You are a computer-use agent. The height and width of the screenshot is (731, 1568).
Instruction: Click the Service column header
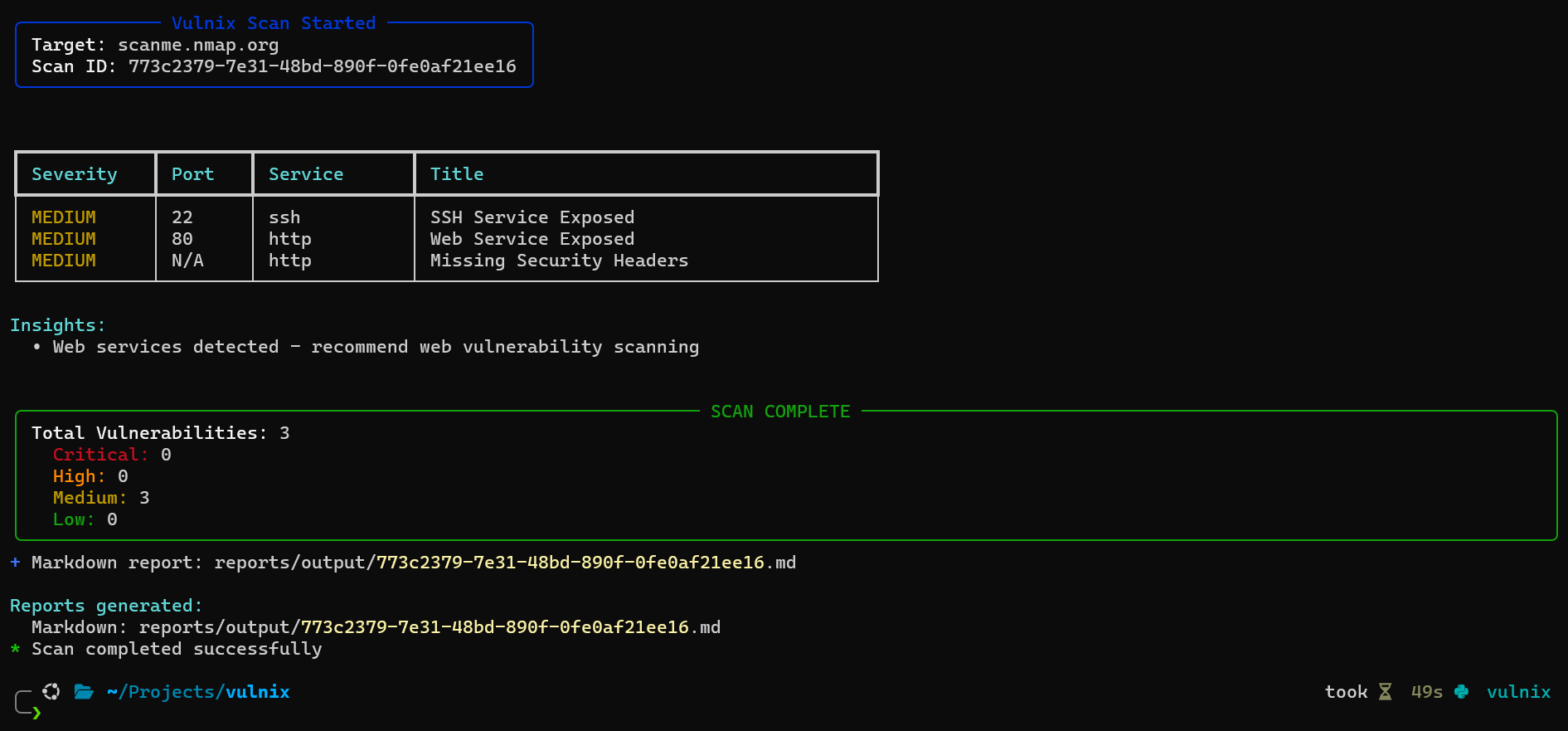click(x=306, y=174)
